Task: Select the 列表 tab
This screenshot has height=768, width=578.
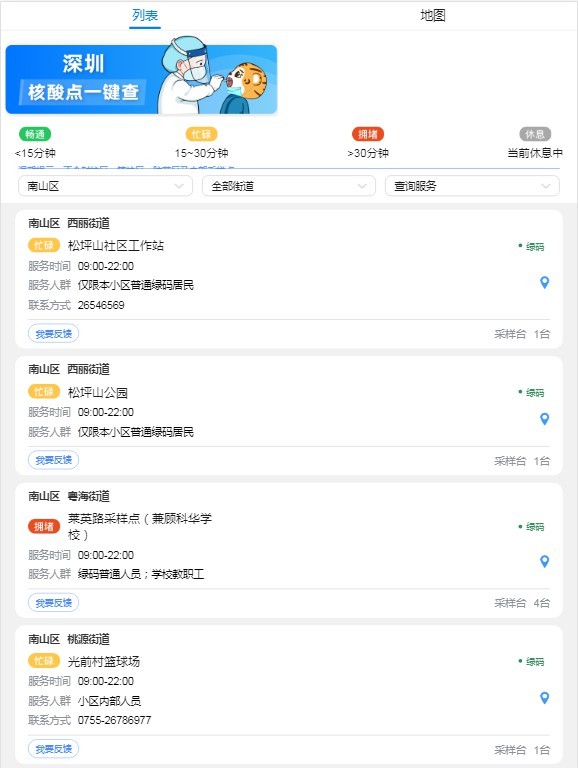Action: pyautogui.click(x=145, y=16)
